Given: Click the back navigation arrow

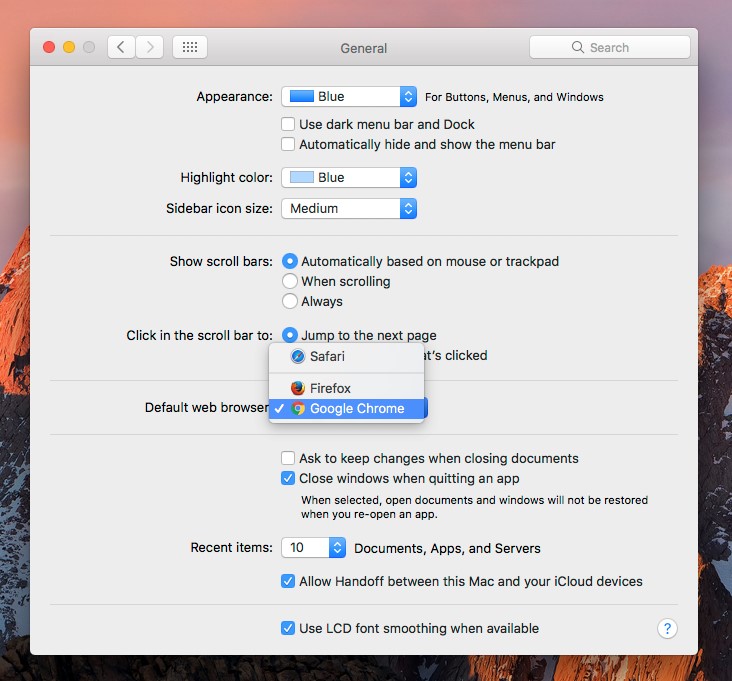Looking at the screenshot, I should point(121,47).
